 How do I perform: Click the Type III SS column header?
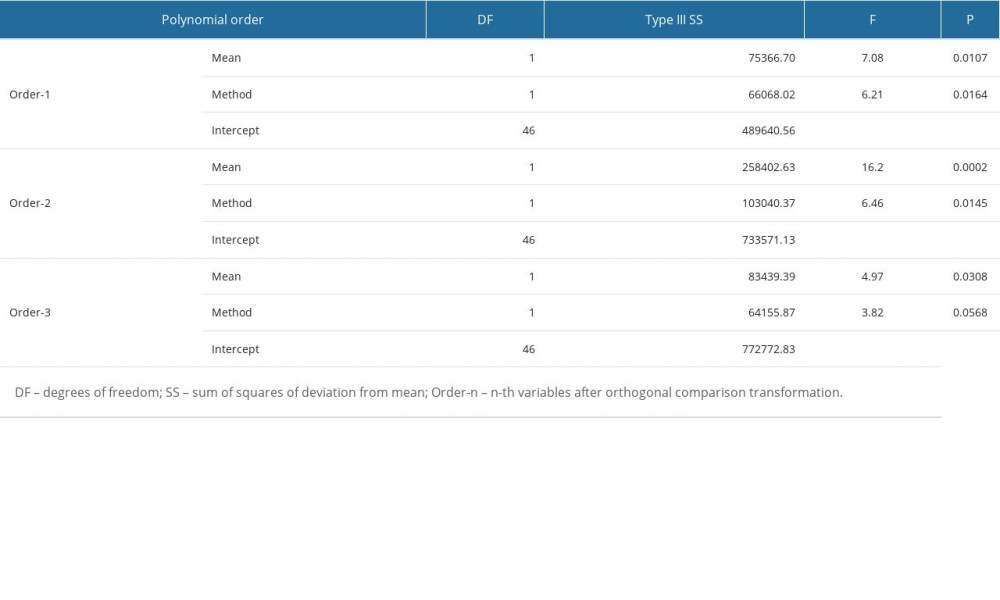672,19
